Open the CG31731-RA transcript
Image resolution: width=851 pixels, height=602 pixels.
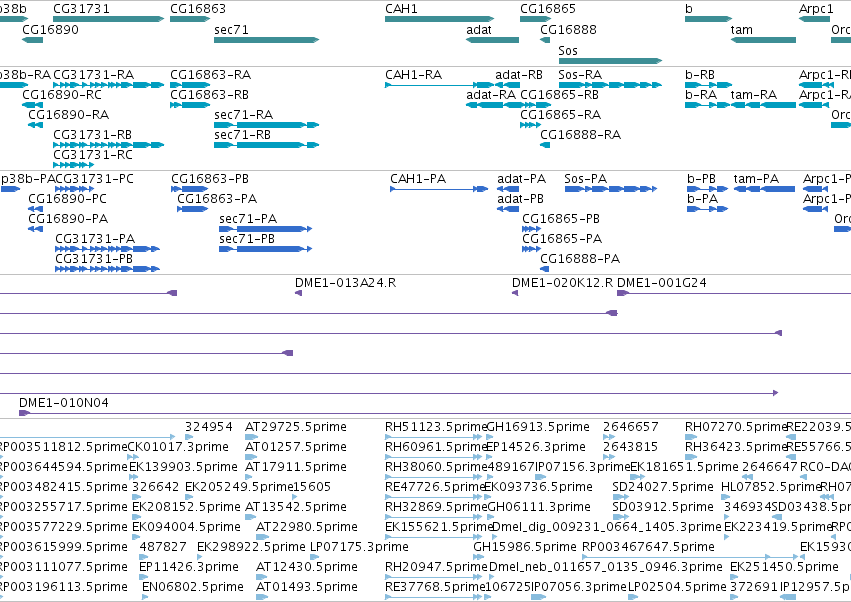pos(109,85)
